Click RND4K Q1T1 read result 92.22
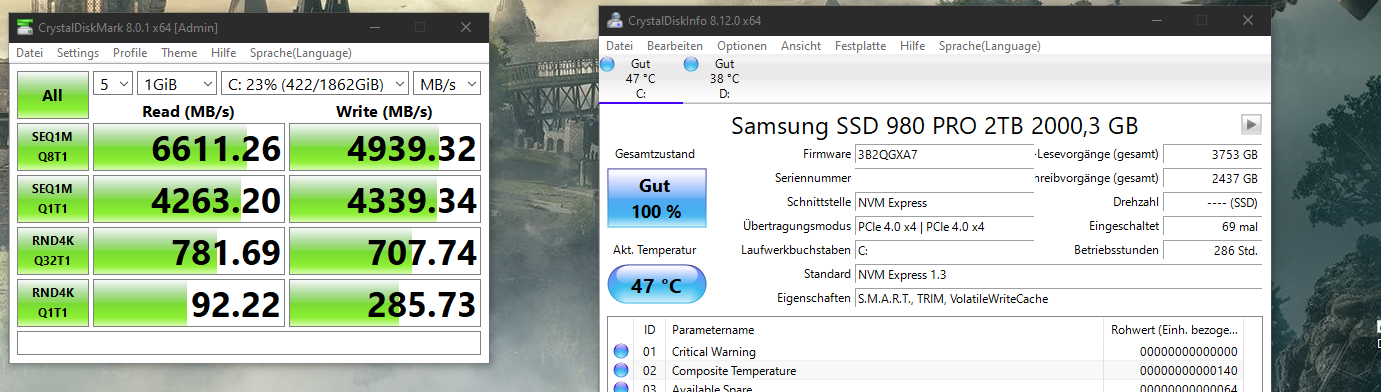Image resolution: width=1389 pixels, height=392 pixels. coord(189,303)
